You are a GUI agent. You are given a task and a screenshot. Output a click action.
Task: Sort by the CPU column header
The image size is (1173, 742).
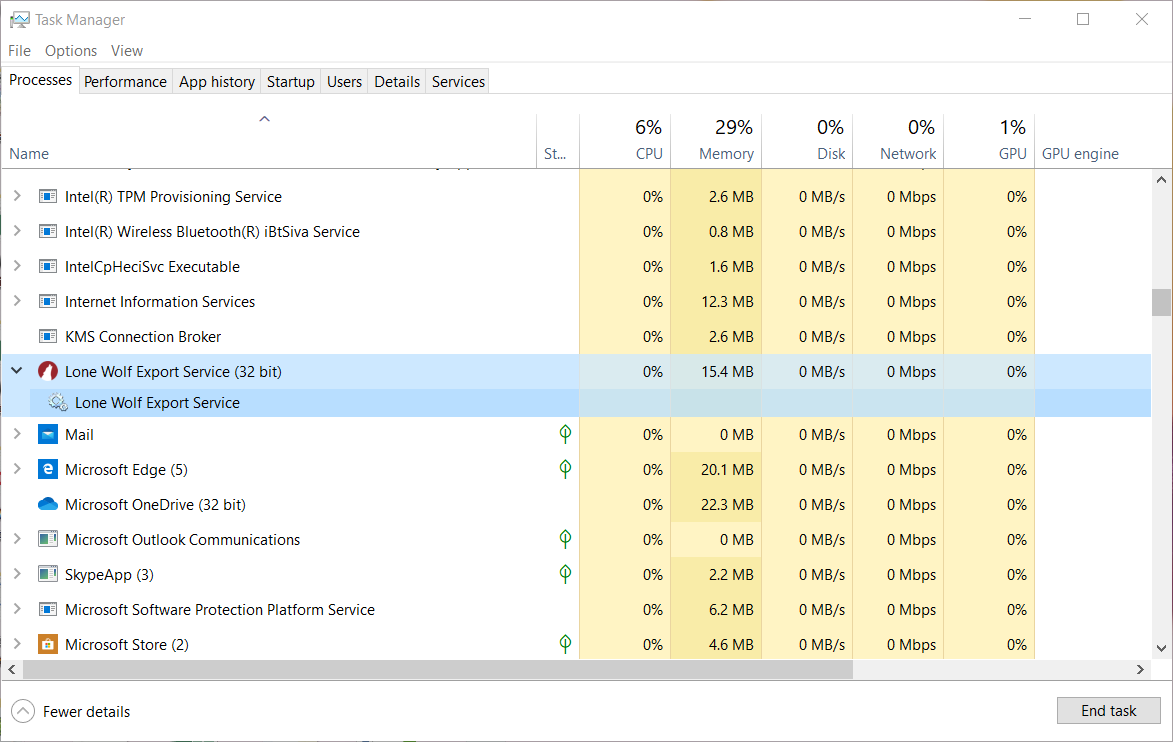coord(625,141)
